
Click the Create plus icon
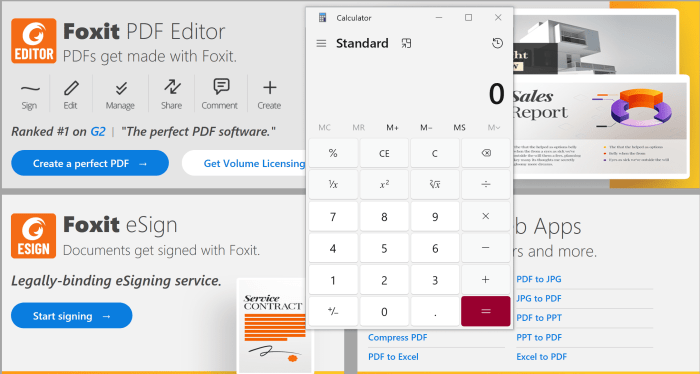click(x=270, y=87)
